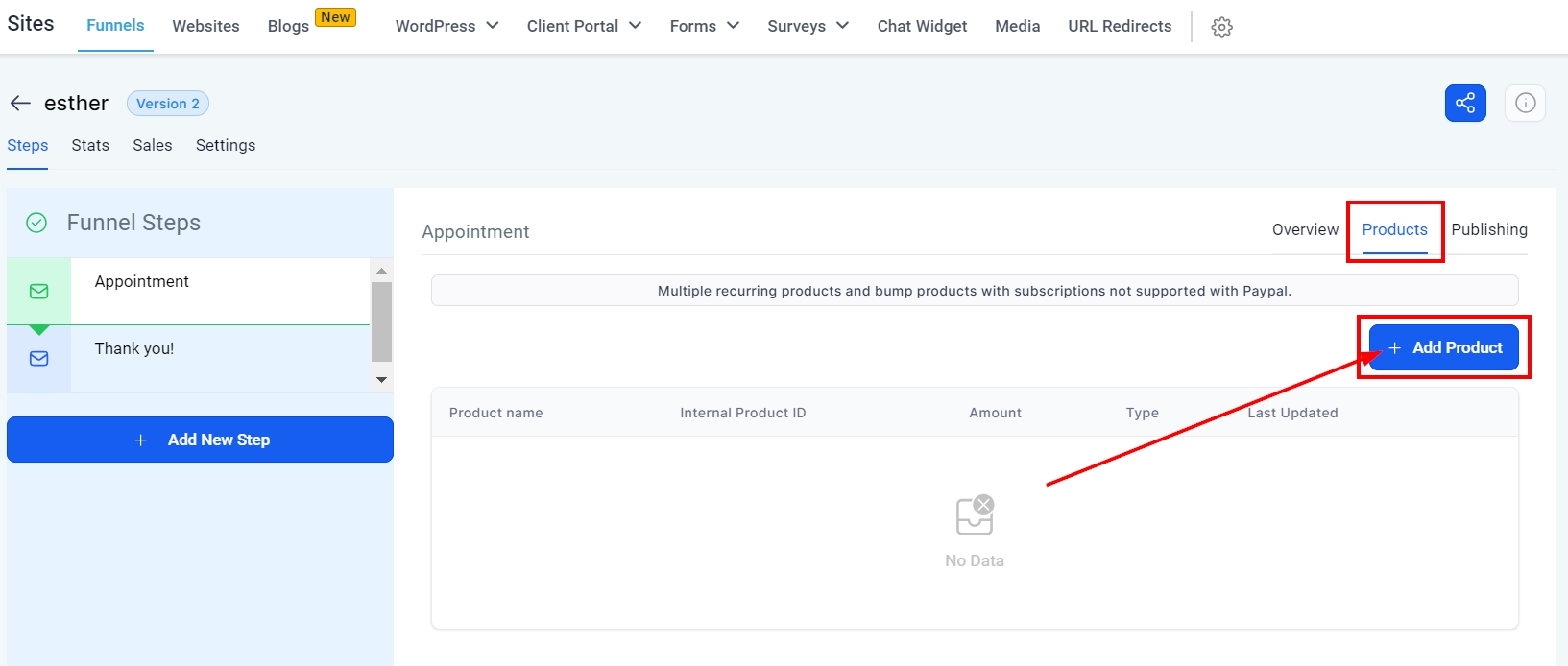
Task: Open the Forms dropdown menu
Action: click(704, 26)
